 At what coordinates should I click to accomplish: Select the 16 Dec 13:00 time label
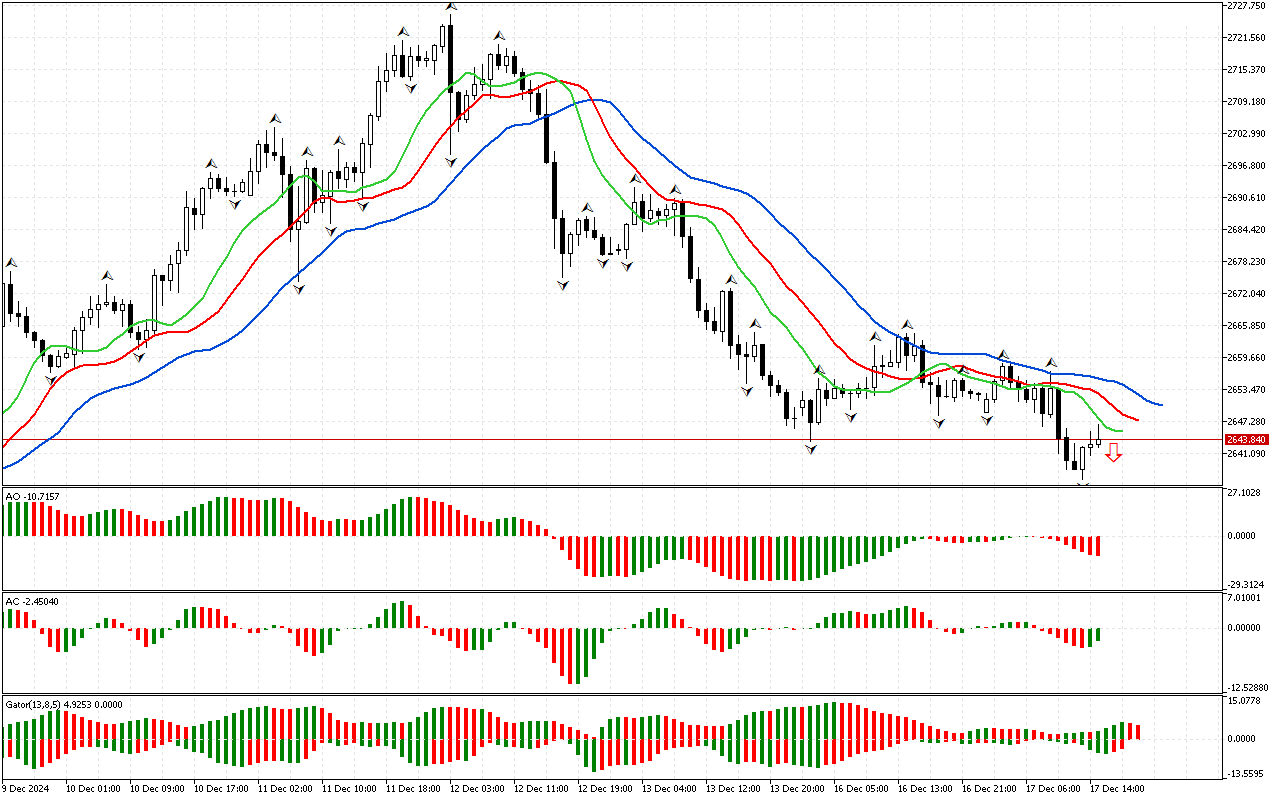pos(925,788)
